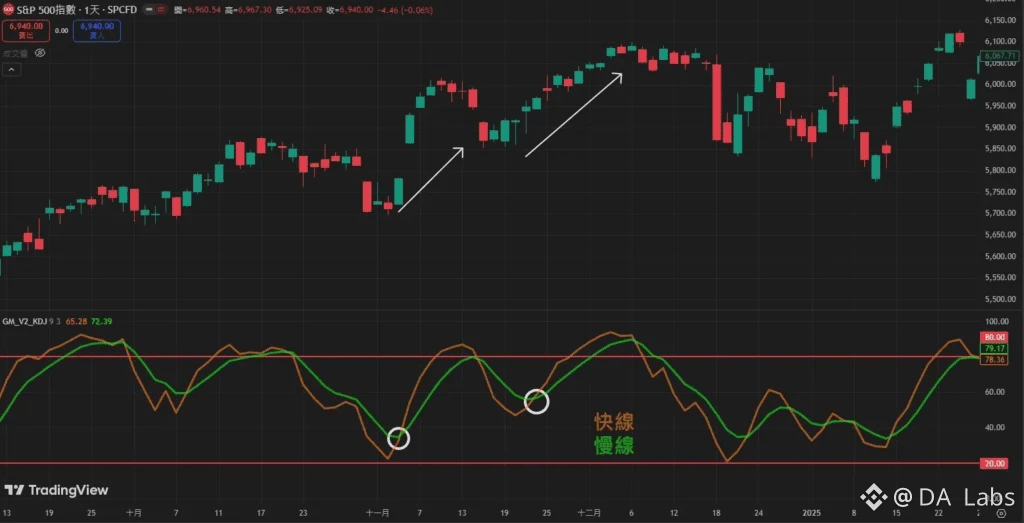Screen dimensions: 1024x523
Task: Click the orange 65.28 KDJ legend value
Action: pyautogui.click(x=78, y=322)
